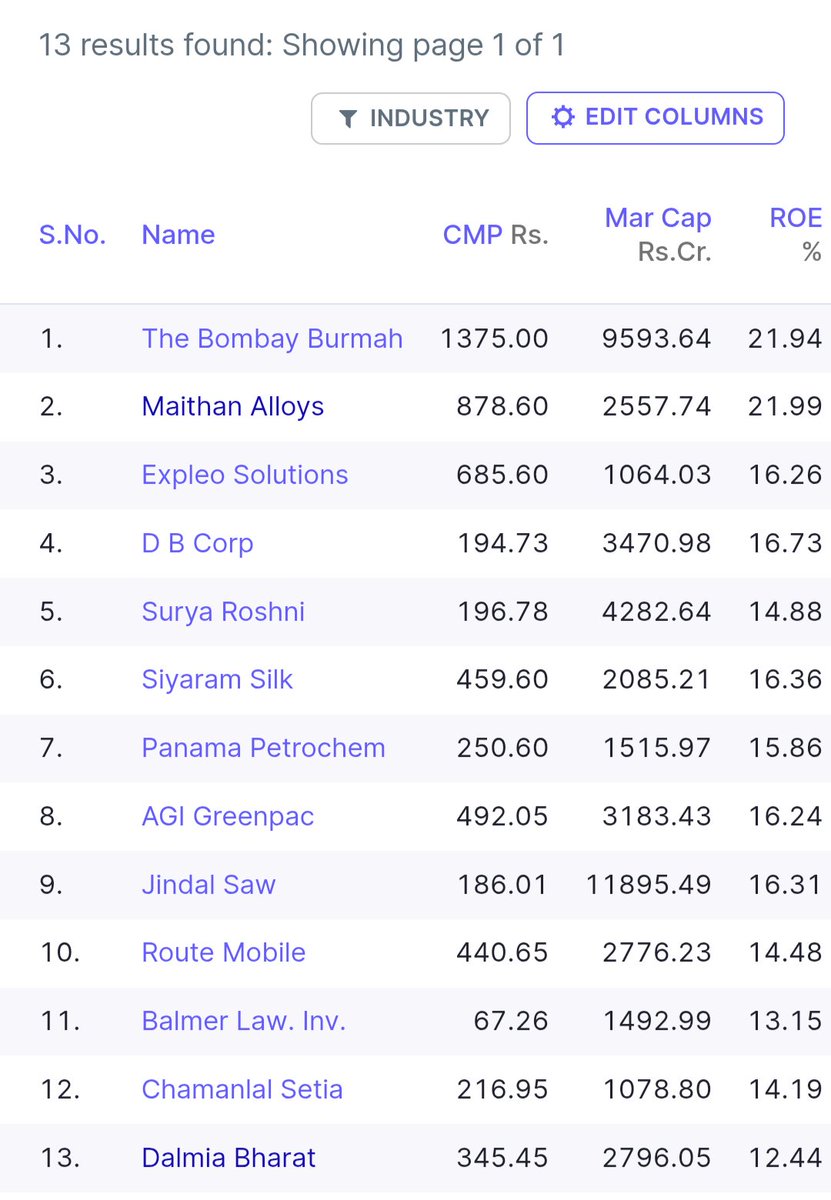This screenshot has width=831, height=1200.
Task: Open AGI Greenpac company link
Action: pos(228,816)
